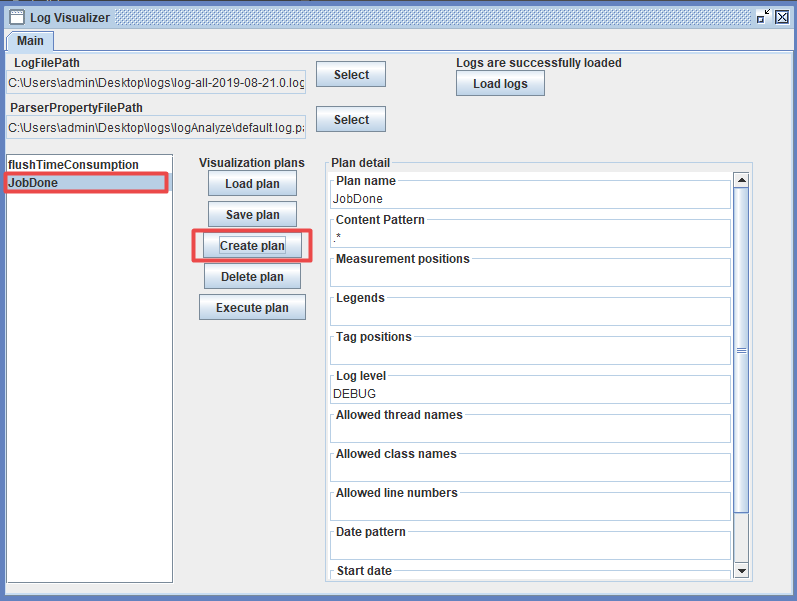Click the Log level field showing DEBUG
797x601 pixels.
(x=530, y=394)
